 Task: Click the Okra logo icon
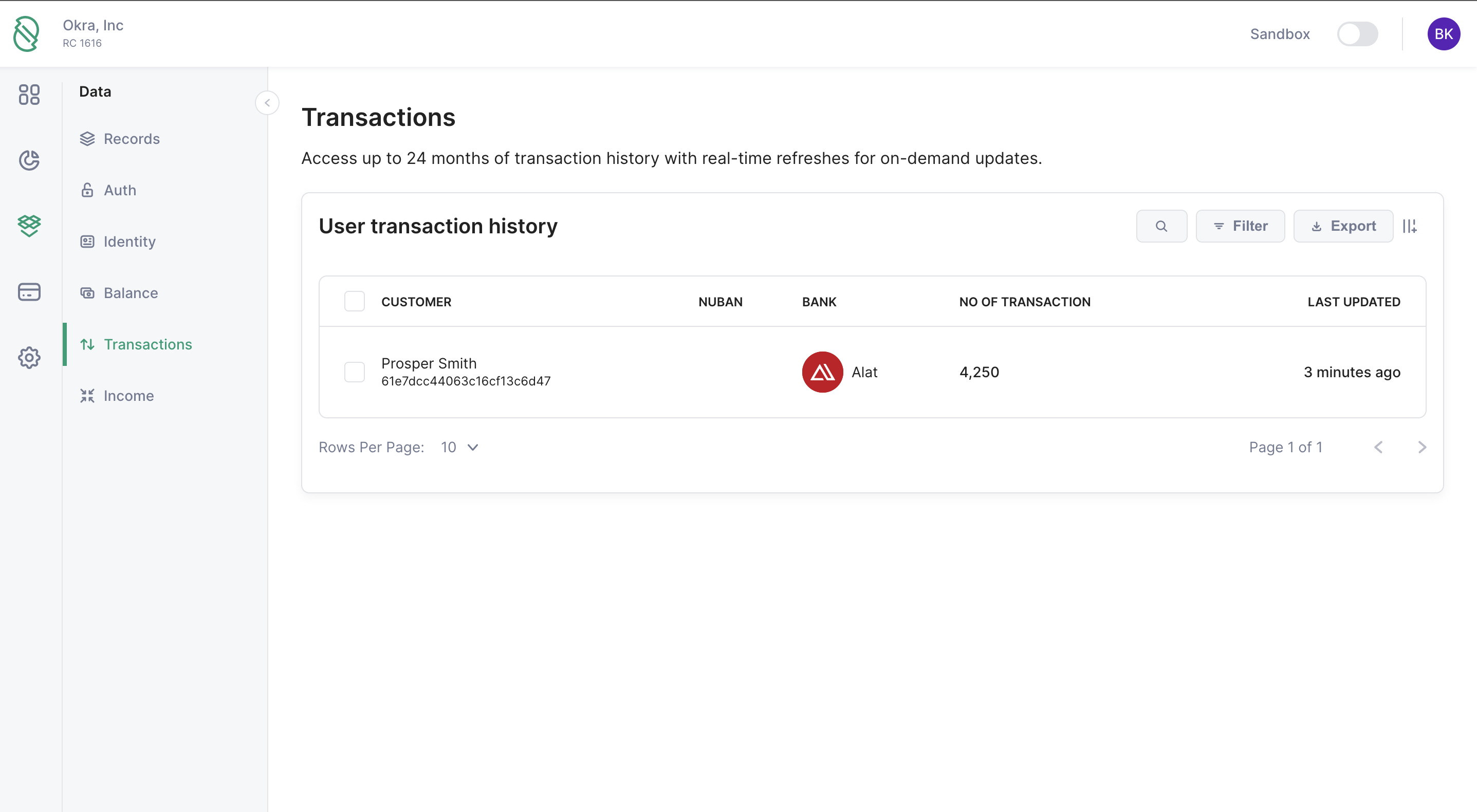click(x=26, y=34)
